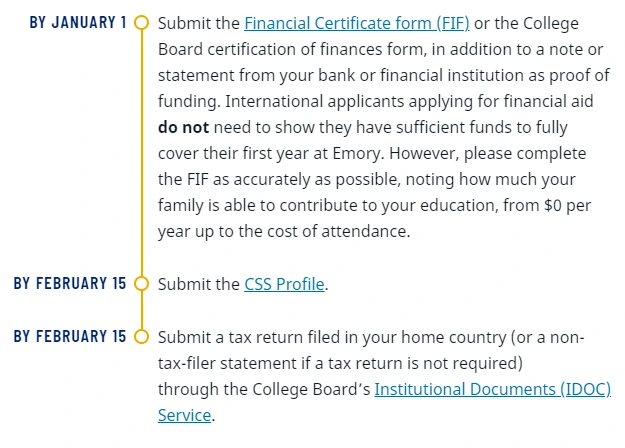This screenshot has height=448, width=625.
Task: Click the underlined 'Service' link text
Action: coord(184,414)
